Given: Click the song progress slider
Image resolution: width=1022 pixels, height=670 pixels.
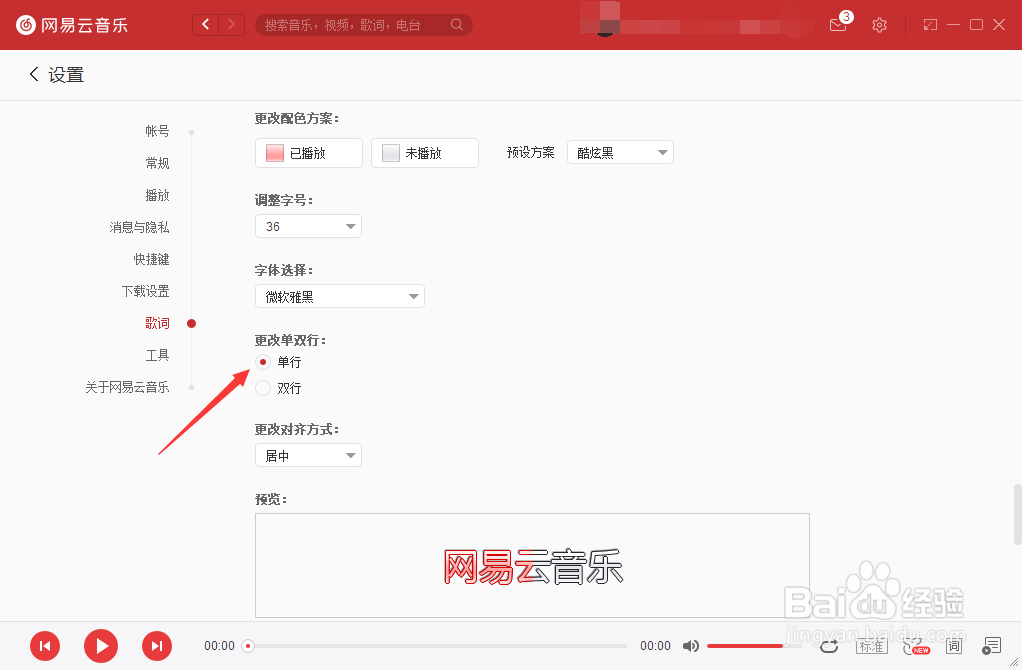Looking at the screenshot, I should (440, 646).
